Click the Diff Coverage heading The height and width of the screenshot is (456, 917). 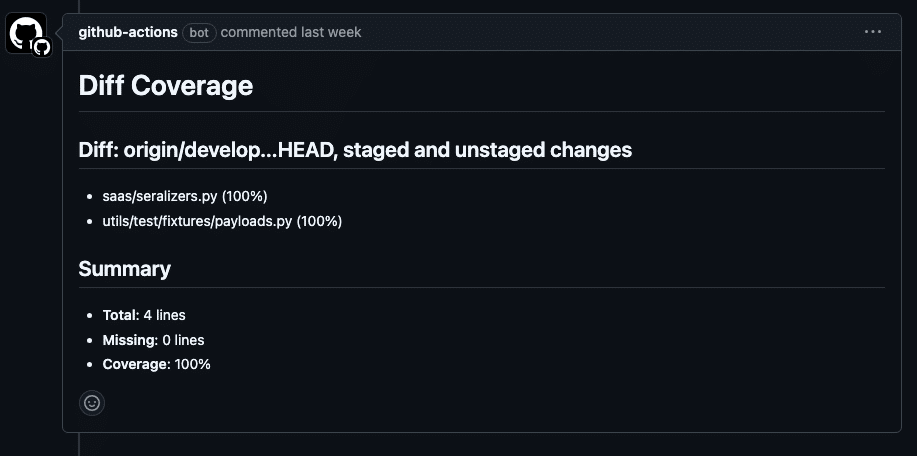(x=166, y=86)
